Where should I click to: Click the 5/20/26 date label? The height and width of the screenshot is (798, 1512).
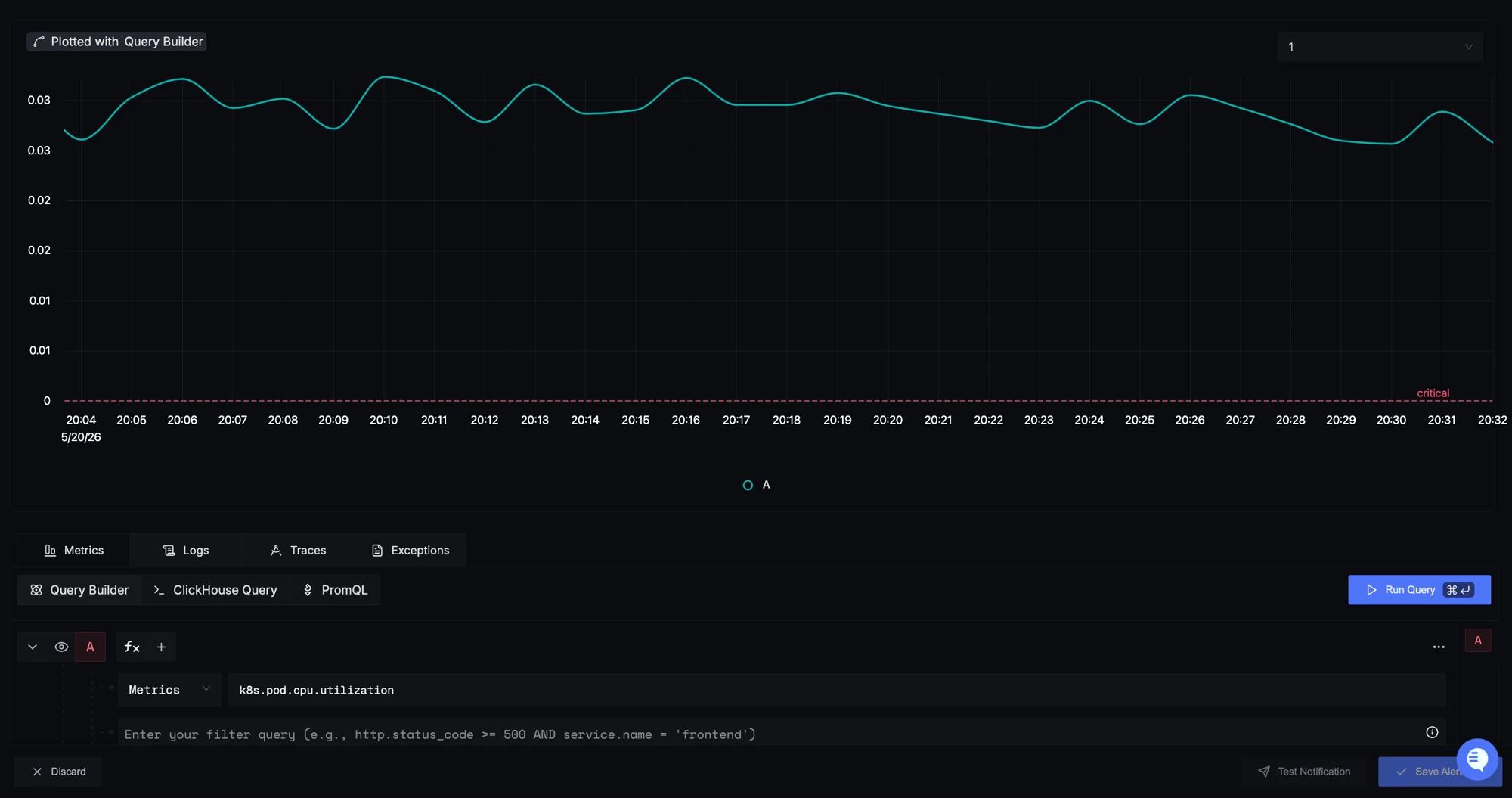81,437
